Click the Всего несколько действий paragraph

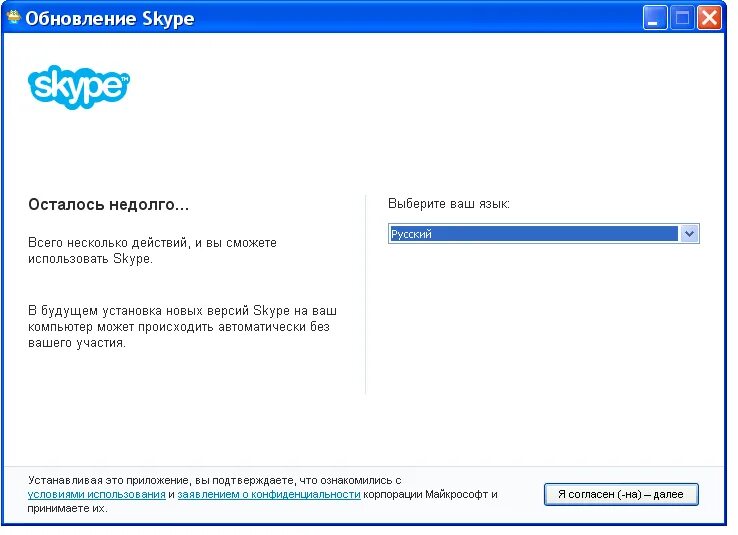pos(152,251)
